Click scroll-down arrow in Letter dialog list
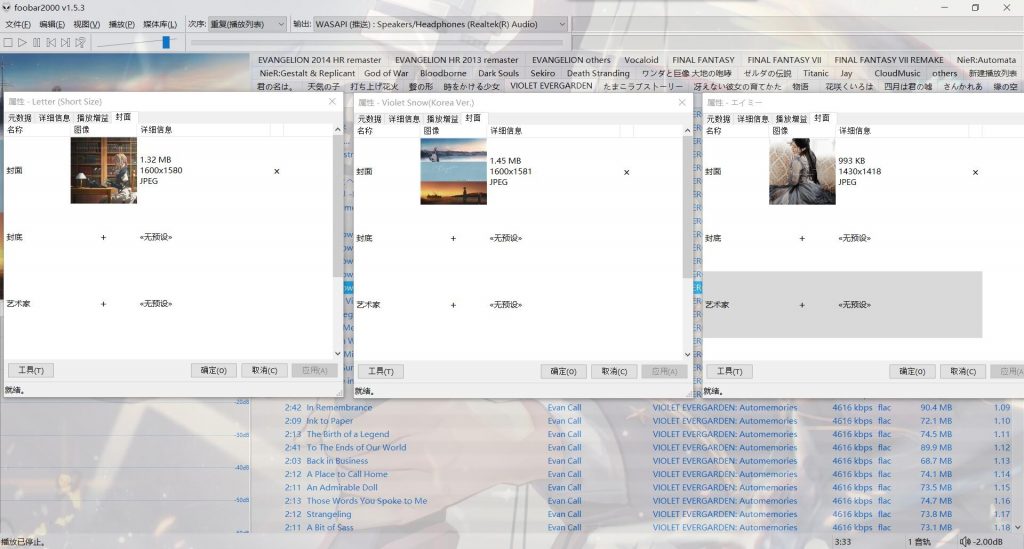The height and width of the screenshot is (549, 1024). coord(338,353)
